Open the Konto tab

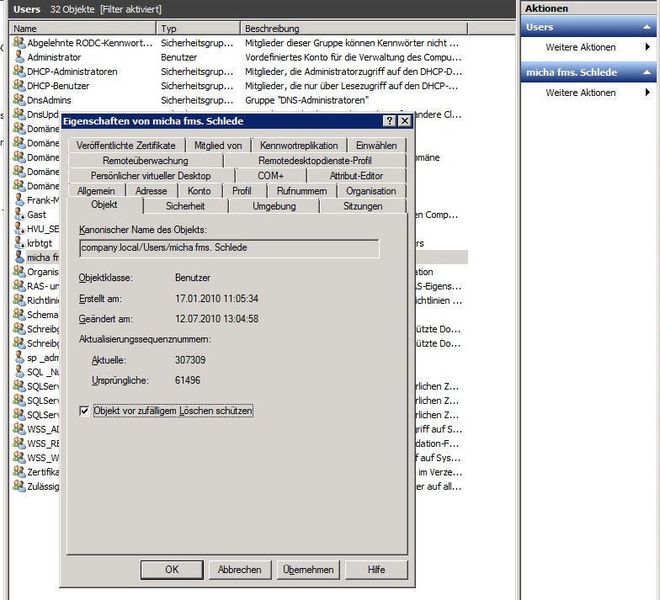click(199, 191)
